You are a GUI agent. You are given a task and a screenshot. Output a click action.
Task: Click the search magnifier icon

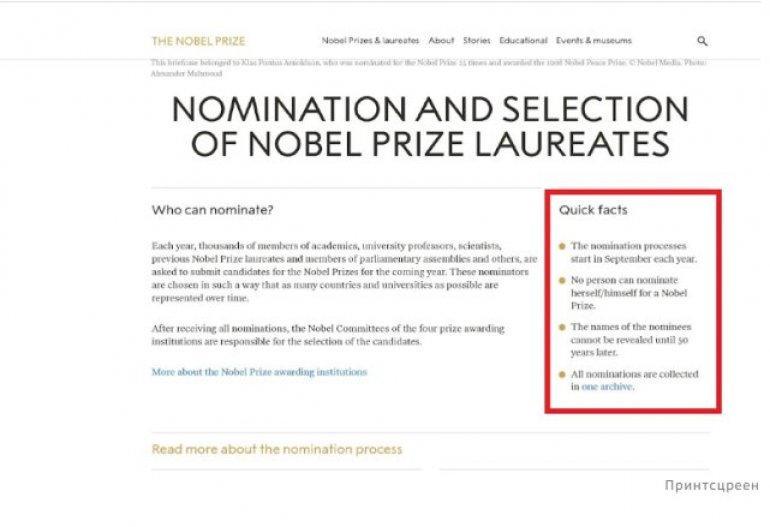coord(702,41)
